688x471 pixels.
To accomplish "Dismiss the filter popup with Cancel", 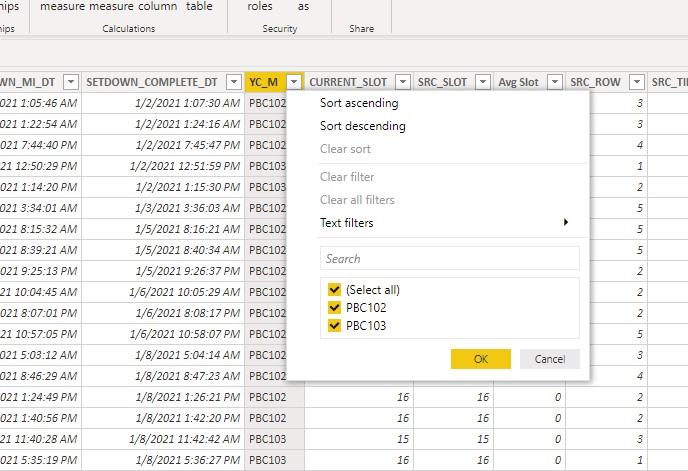I will click(550, 359).
